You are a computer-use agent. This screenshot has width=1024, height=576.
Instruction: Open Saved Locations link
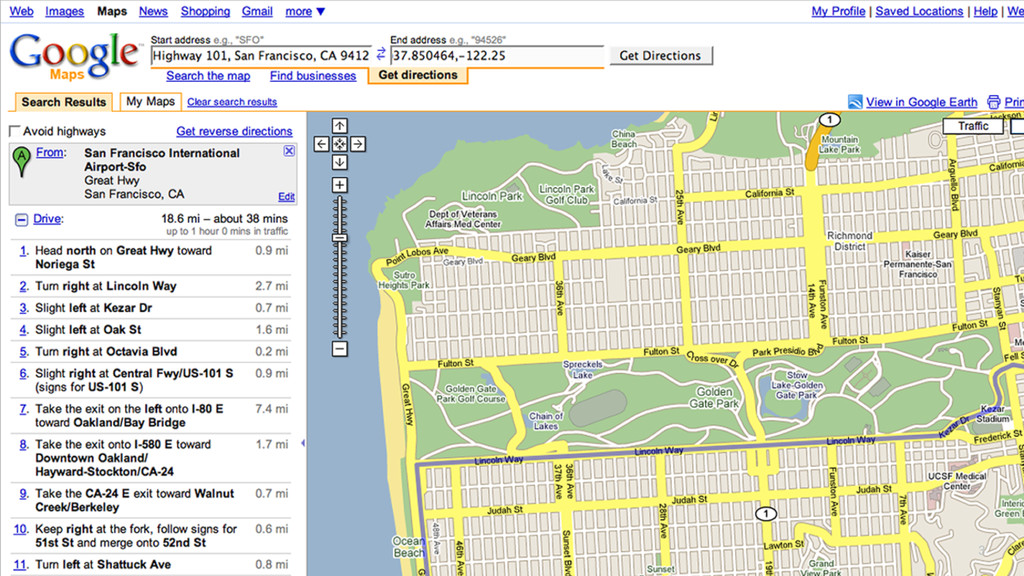pos(919,11)
